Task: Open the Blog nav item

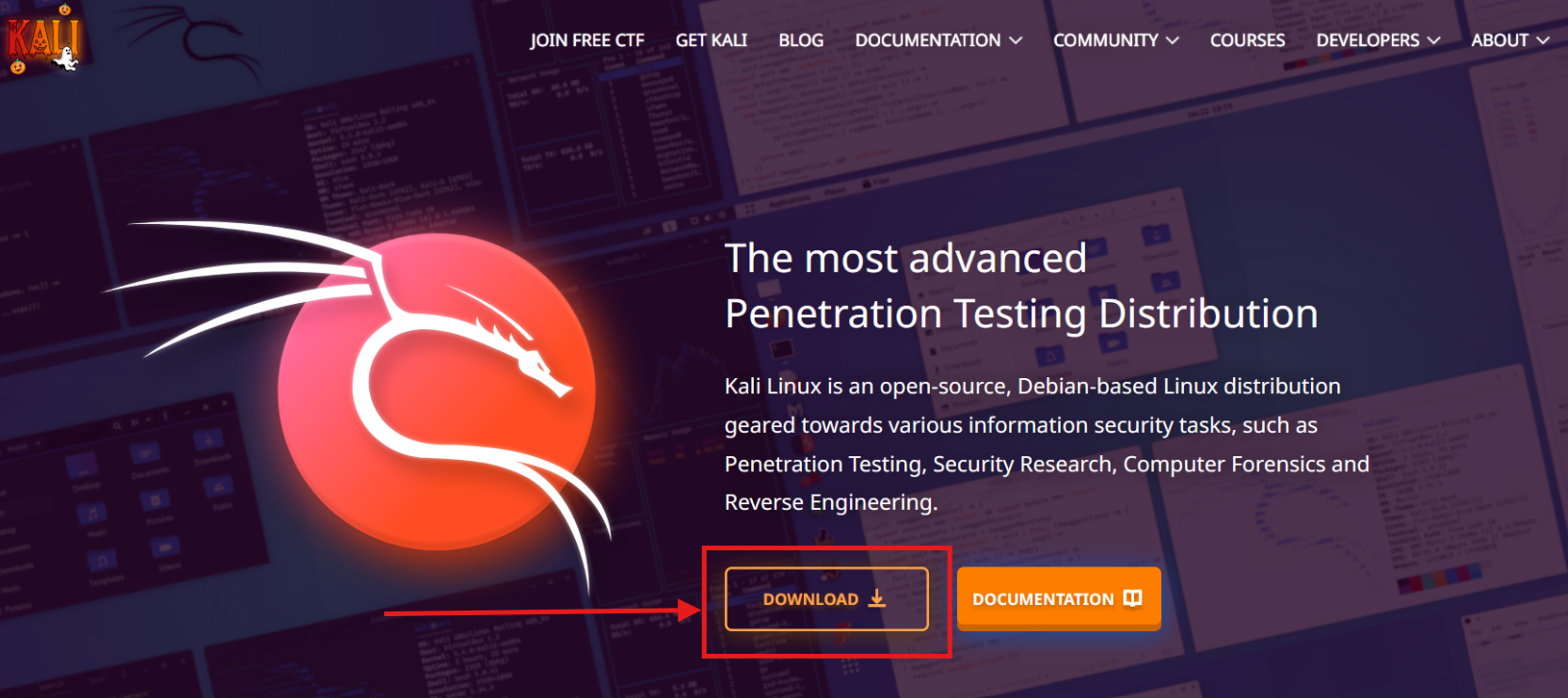Action: point(801,40)
